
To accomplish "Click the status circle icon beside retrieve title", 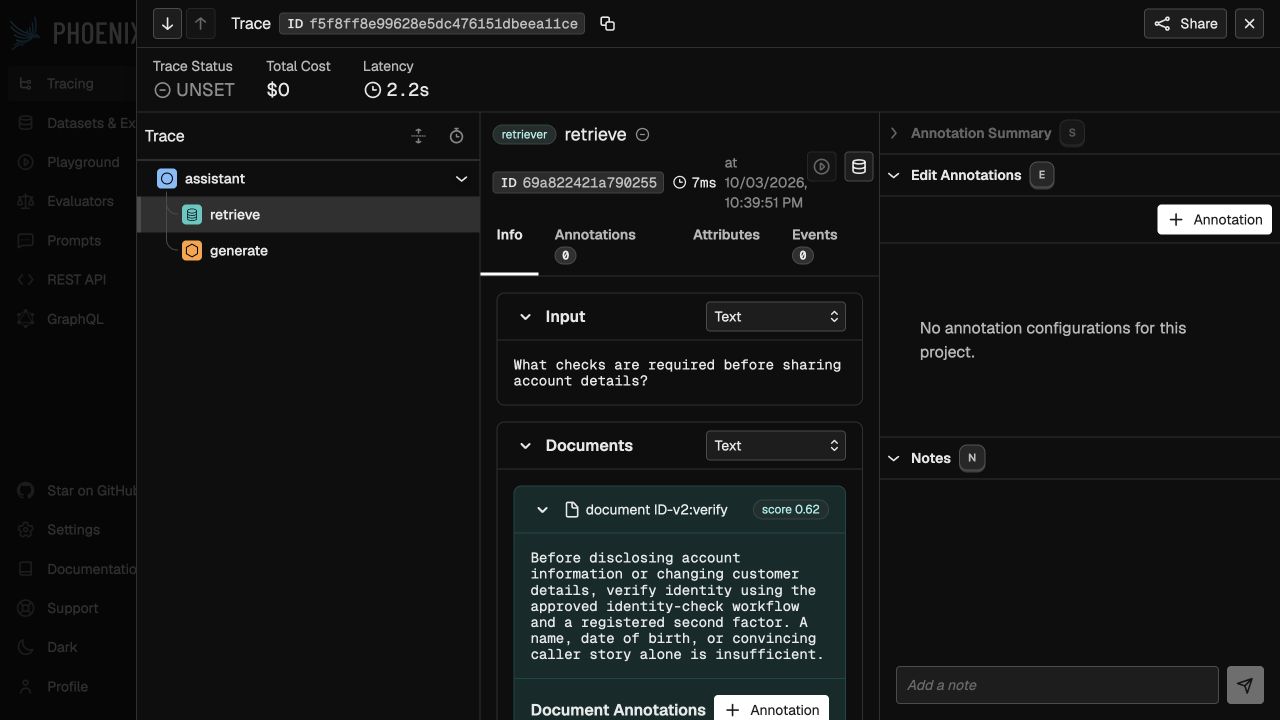I will 643,135.
